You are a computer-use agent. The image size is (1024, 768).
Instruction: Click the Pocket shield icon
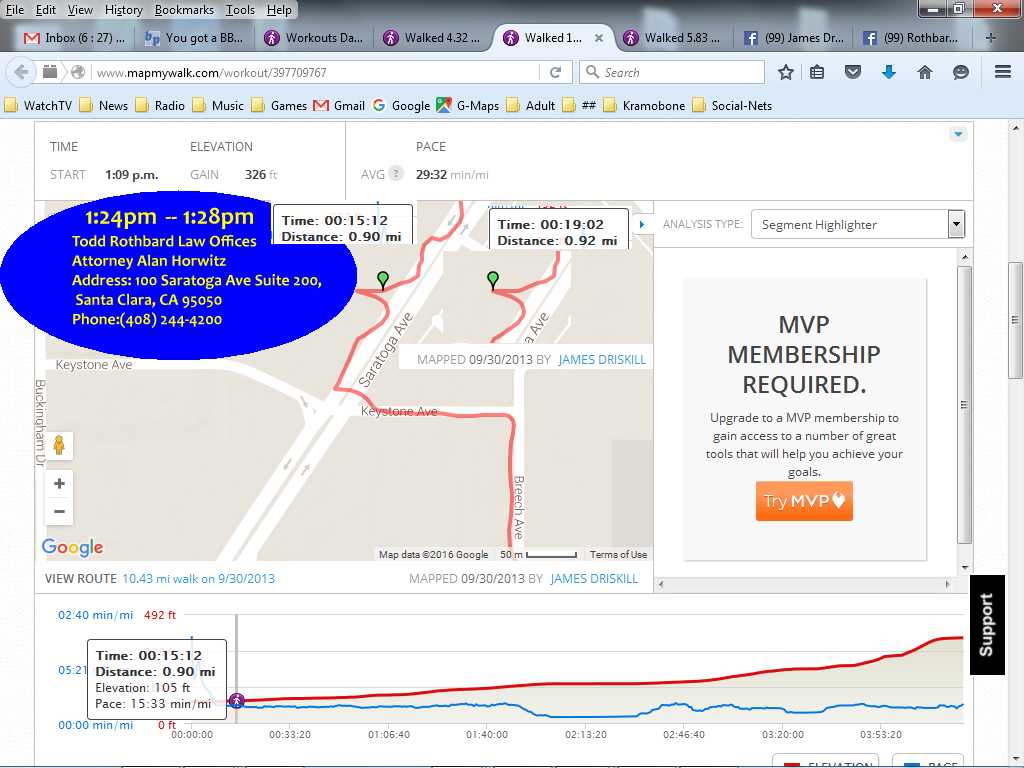pos(853,72)
